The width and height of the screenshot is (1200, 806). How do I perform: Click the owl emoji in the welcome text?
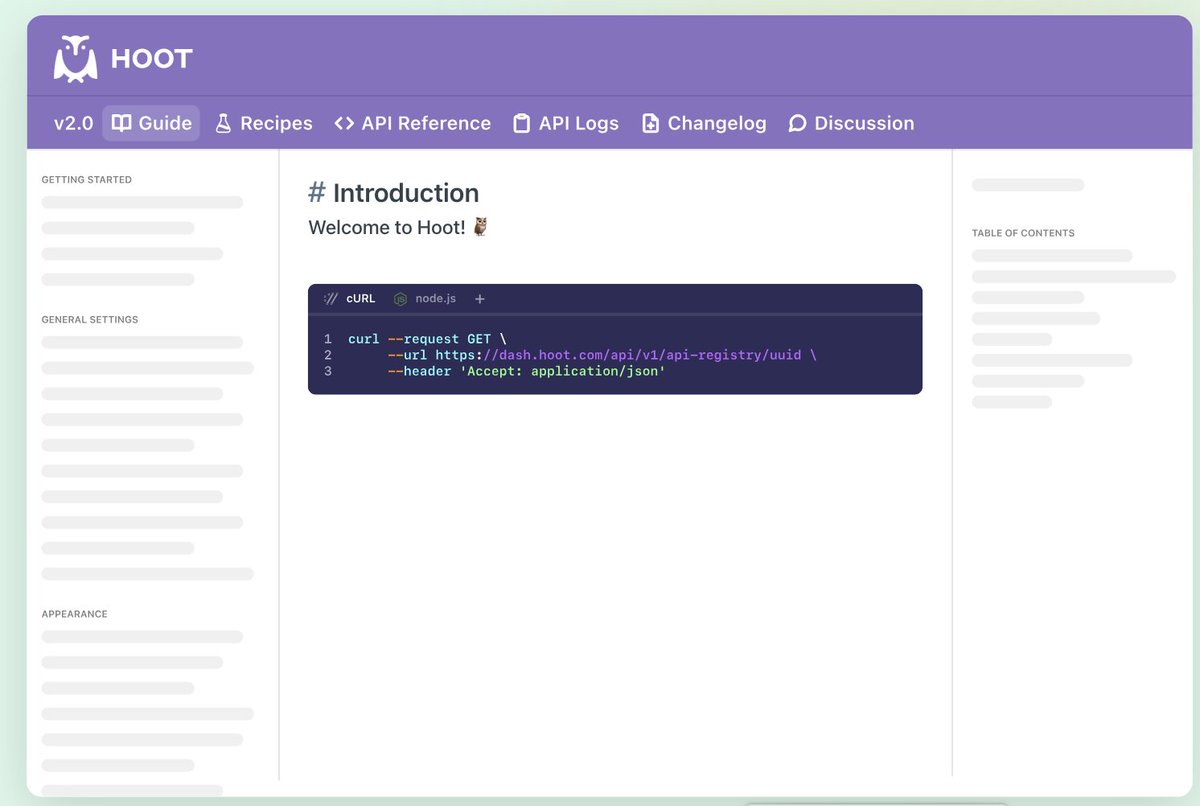(x=479, y=226)
